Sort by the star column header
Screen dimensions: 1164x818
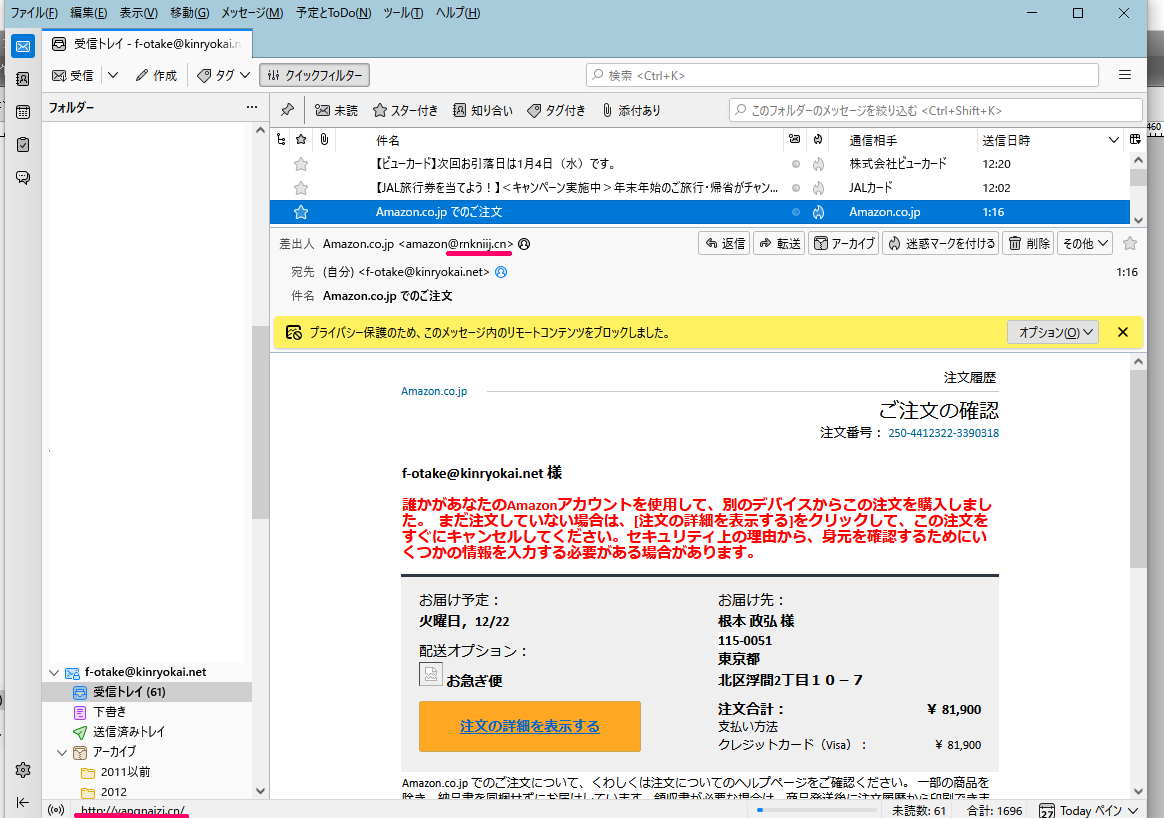tap(301, 140)
